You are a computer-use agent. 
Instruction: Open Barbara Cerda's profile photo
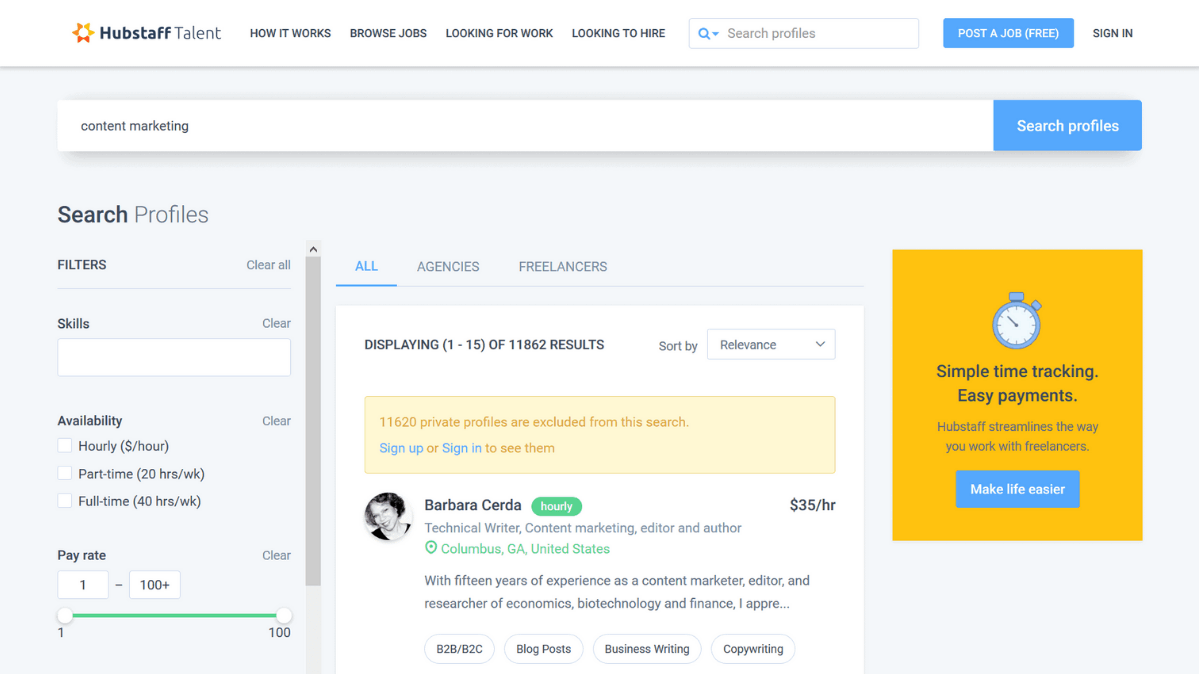(x=388, y=516)
